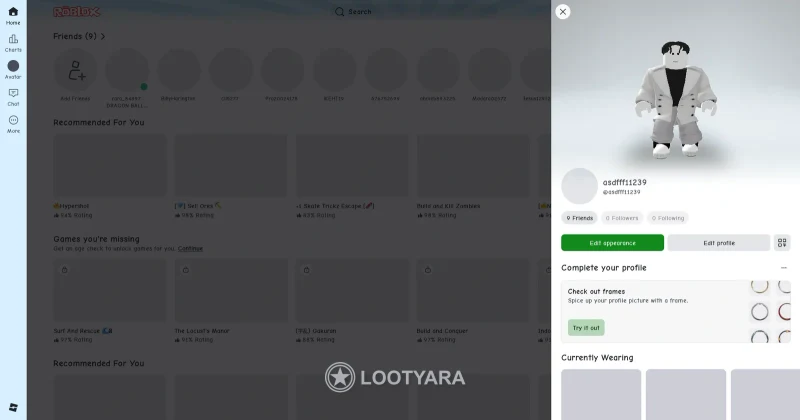Viewport: 800px width, 420px height.
Task: Collapse Complete your profile section
Action: (x=783, y=267)
